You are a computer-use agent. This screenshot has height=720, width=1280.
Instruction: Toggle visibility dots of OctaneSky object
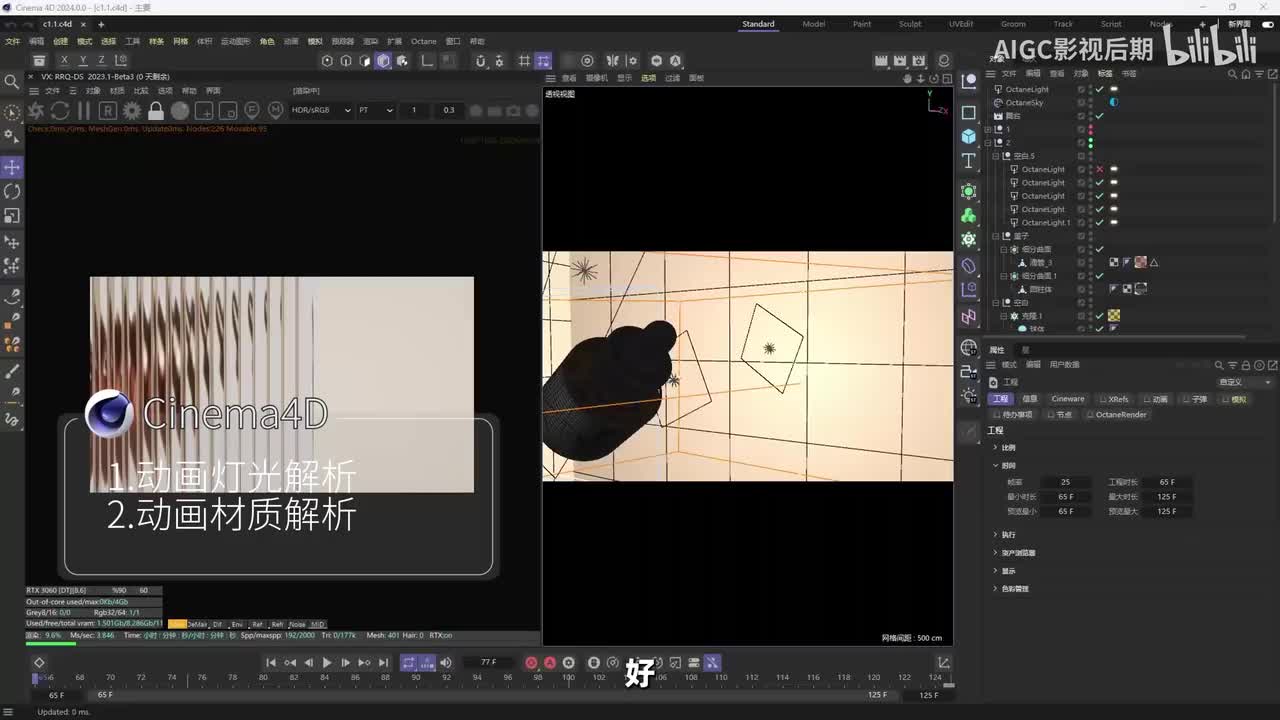(x=1090, y=102)
